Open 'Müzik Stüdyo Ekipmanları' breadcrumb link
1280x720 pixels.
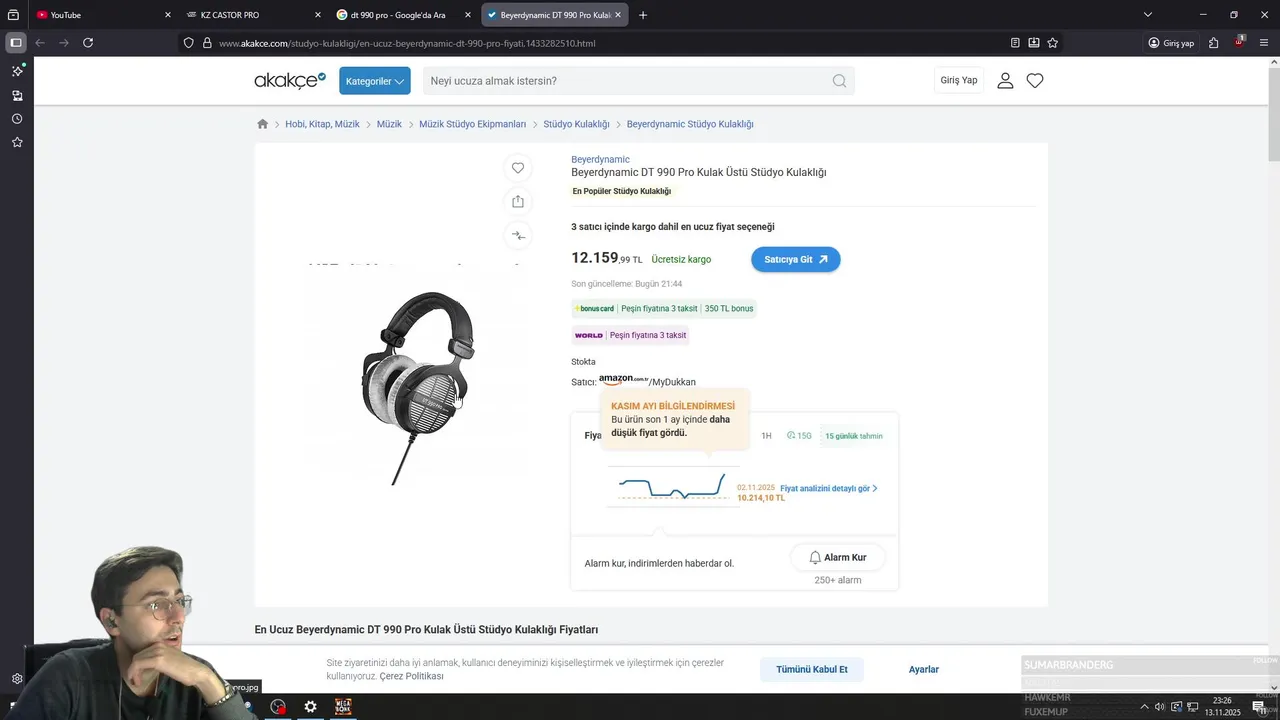(472, 124)
